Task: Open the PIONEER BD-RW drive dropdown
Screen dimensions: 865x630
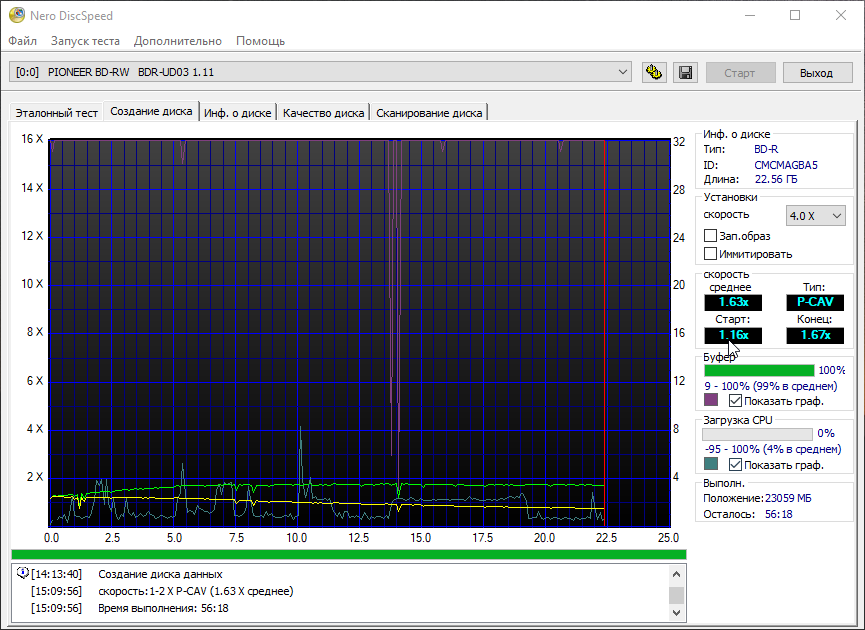Action: (x=623, y=72)
